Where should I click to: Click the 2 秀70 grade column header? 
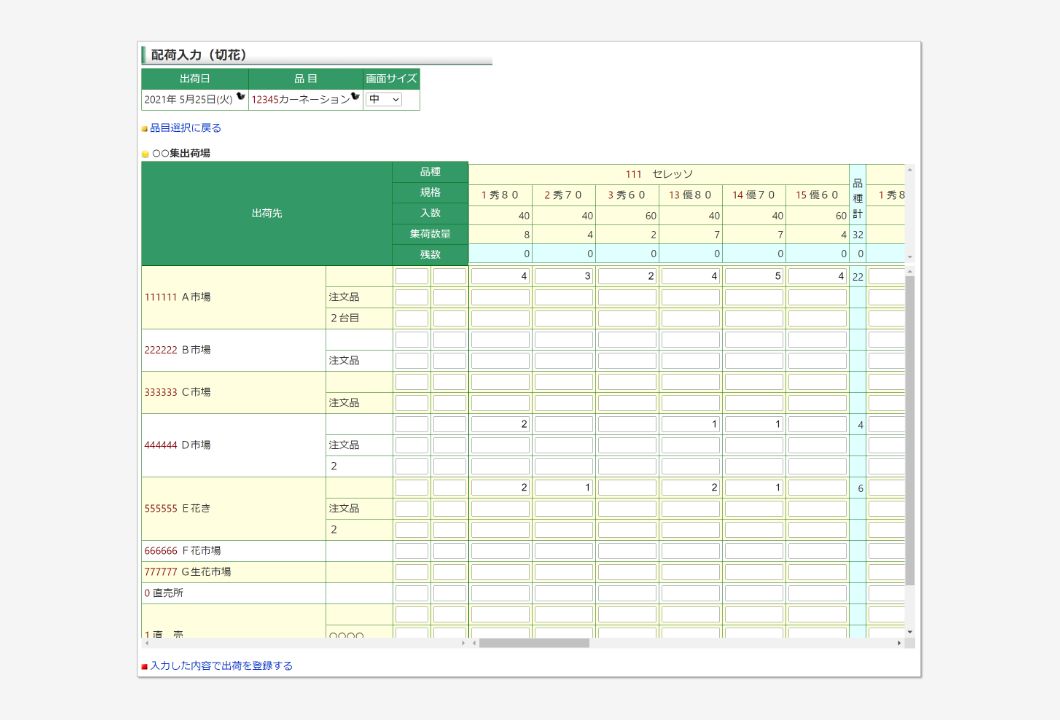[x=564, y=195]
